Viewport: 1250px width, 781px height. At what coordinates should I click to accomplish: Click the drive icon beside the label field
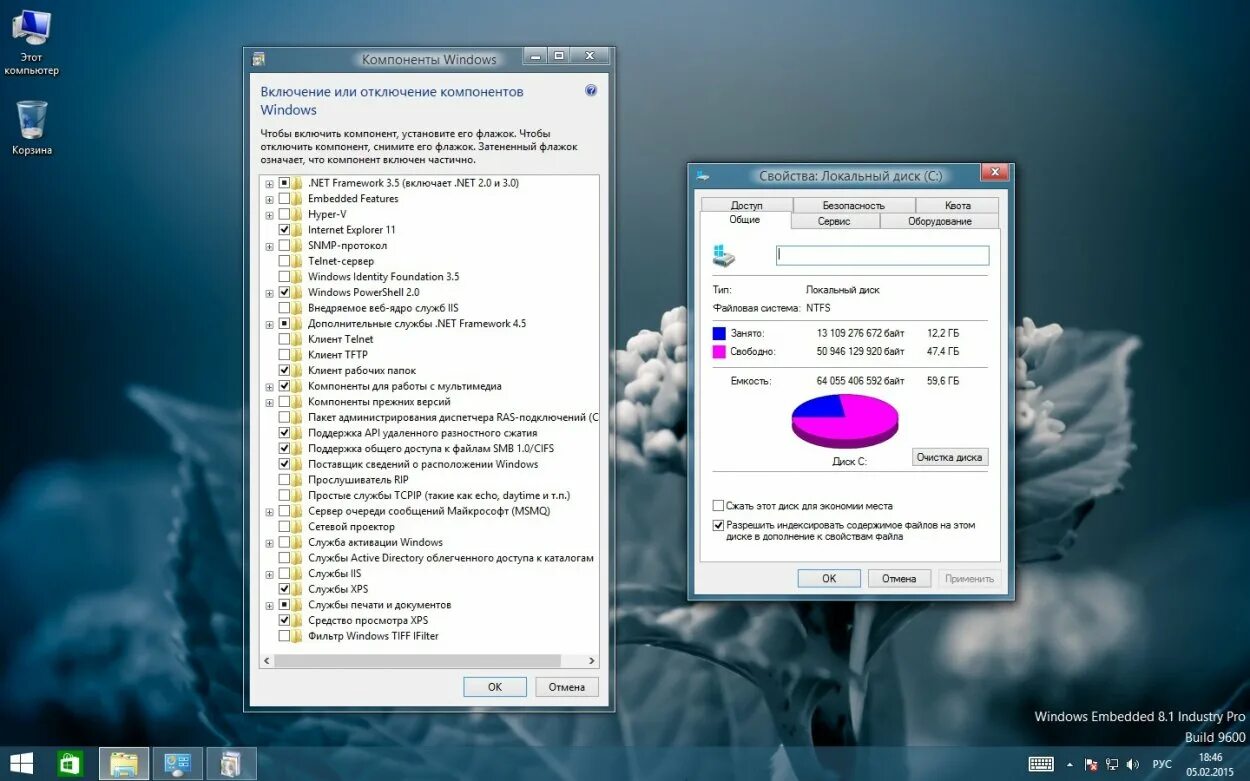[x=723, y=256]
